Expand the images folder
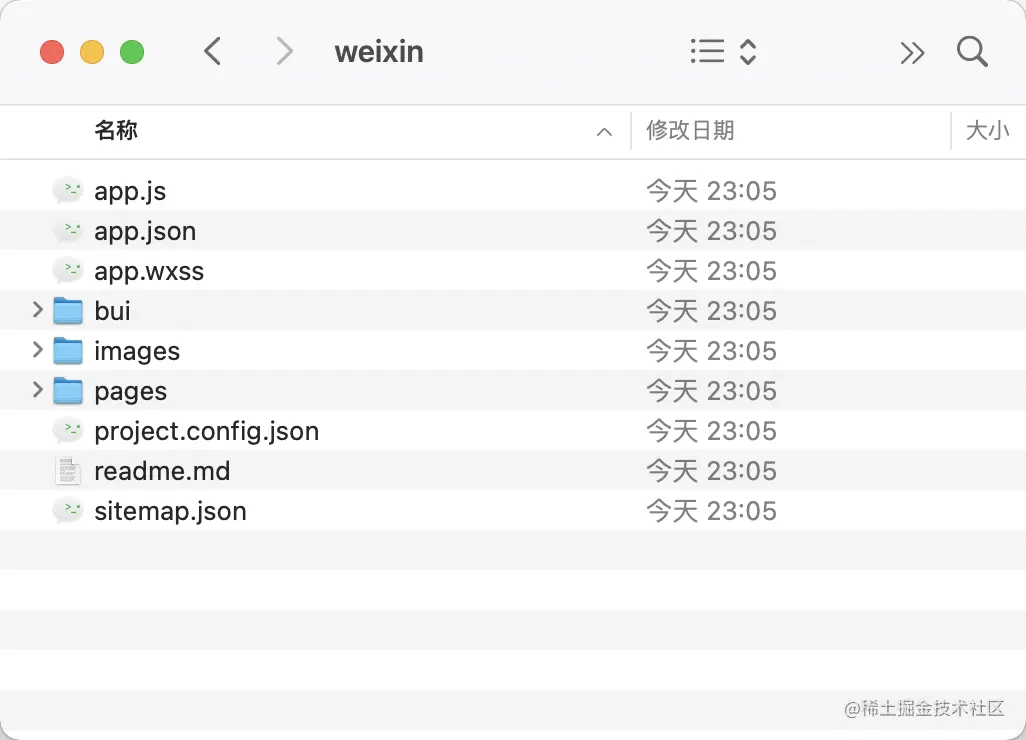Screen dimensions: 1026x740 coord(37,350)
